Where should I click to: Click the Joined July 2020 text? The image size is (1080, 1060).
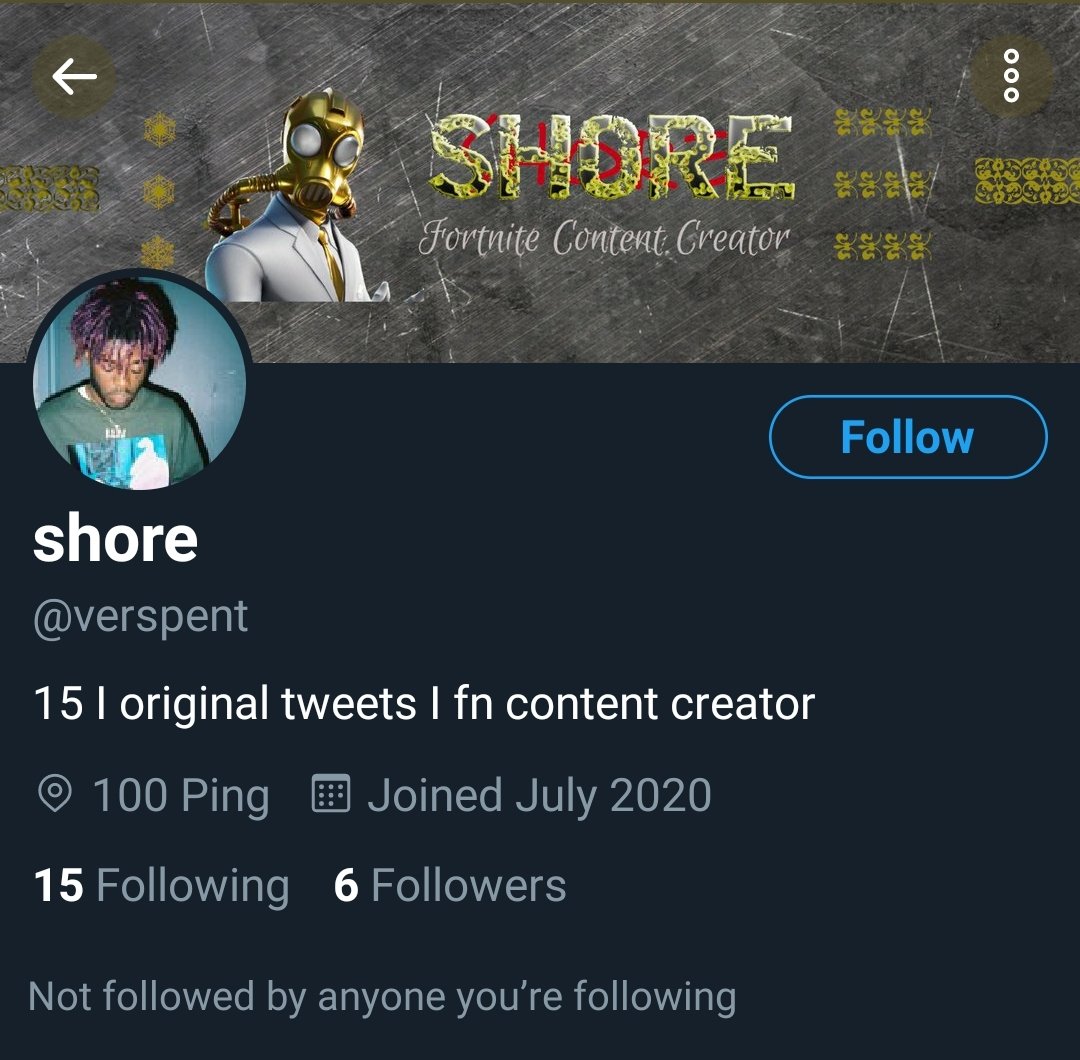pyautogui.click(x=539, y=796)
